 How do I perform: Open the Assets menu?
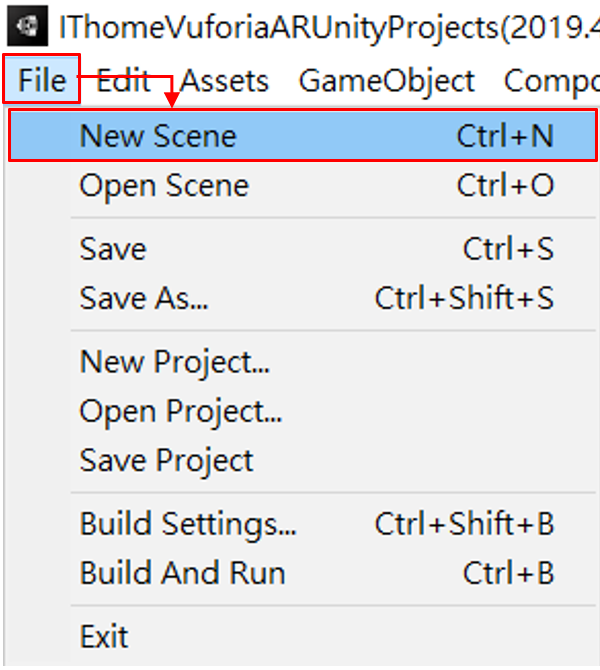pyautogui.click(x=224, y=80)
